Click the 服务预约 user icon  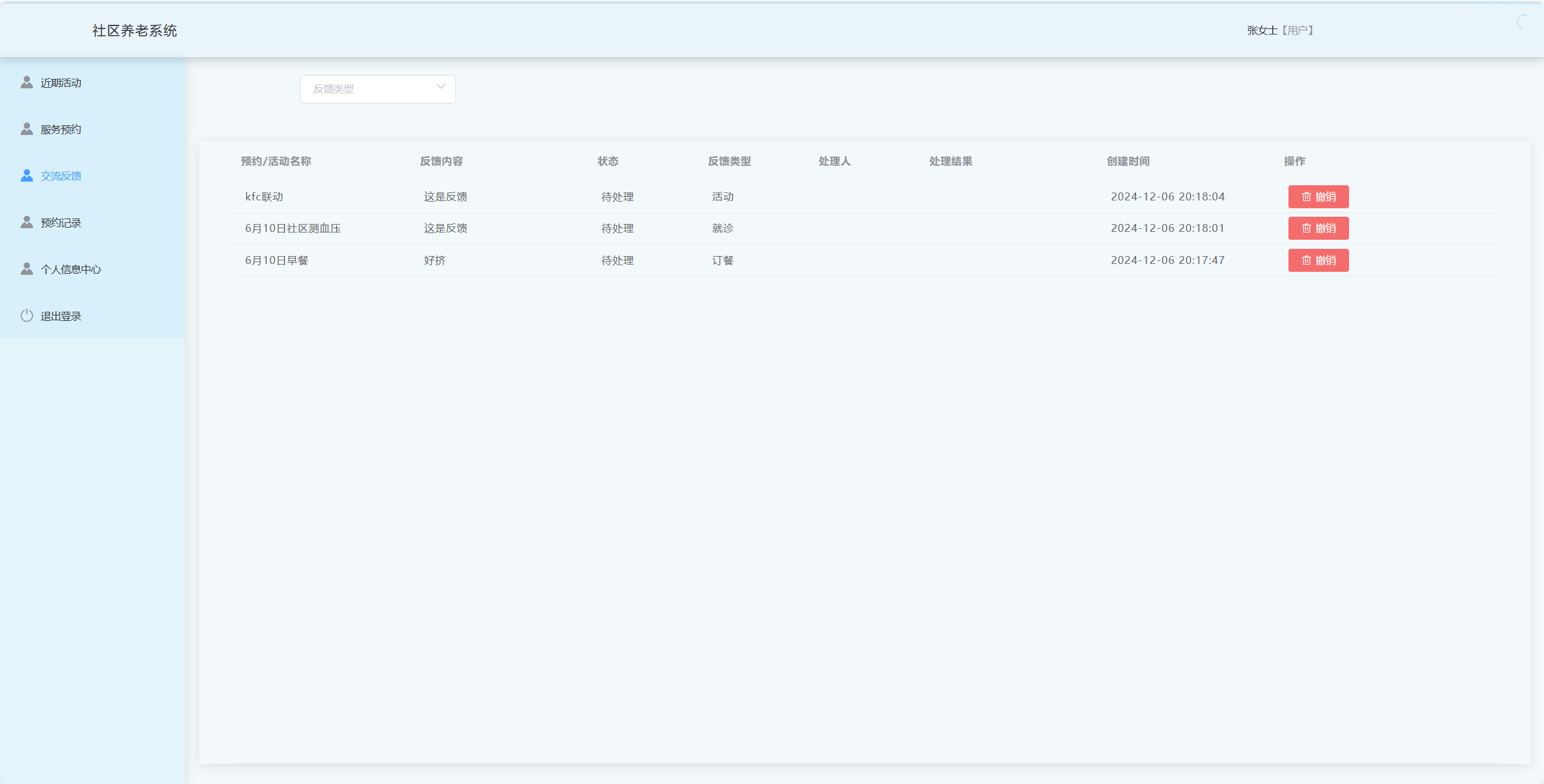[26, 128]
